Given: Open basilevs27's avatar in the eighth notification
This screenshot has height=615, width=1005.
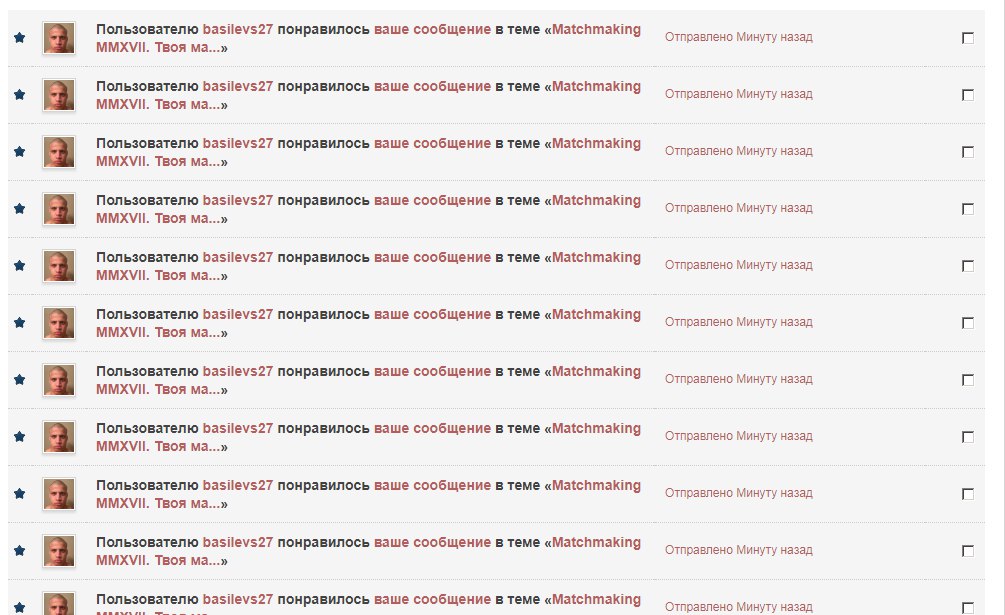Looking at the screenshot, I should coord(59,437).
